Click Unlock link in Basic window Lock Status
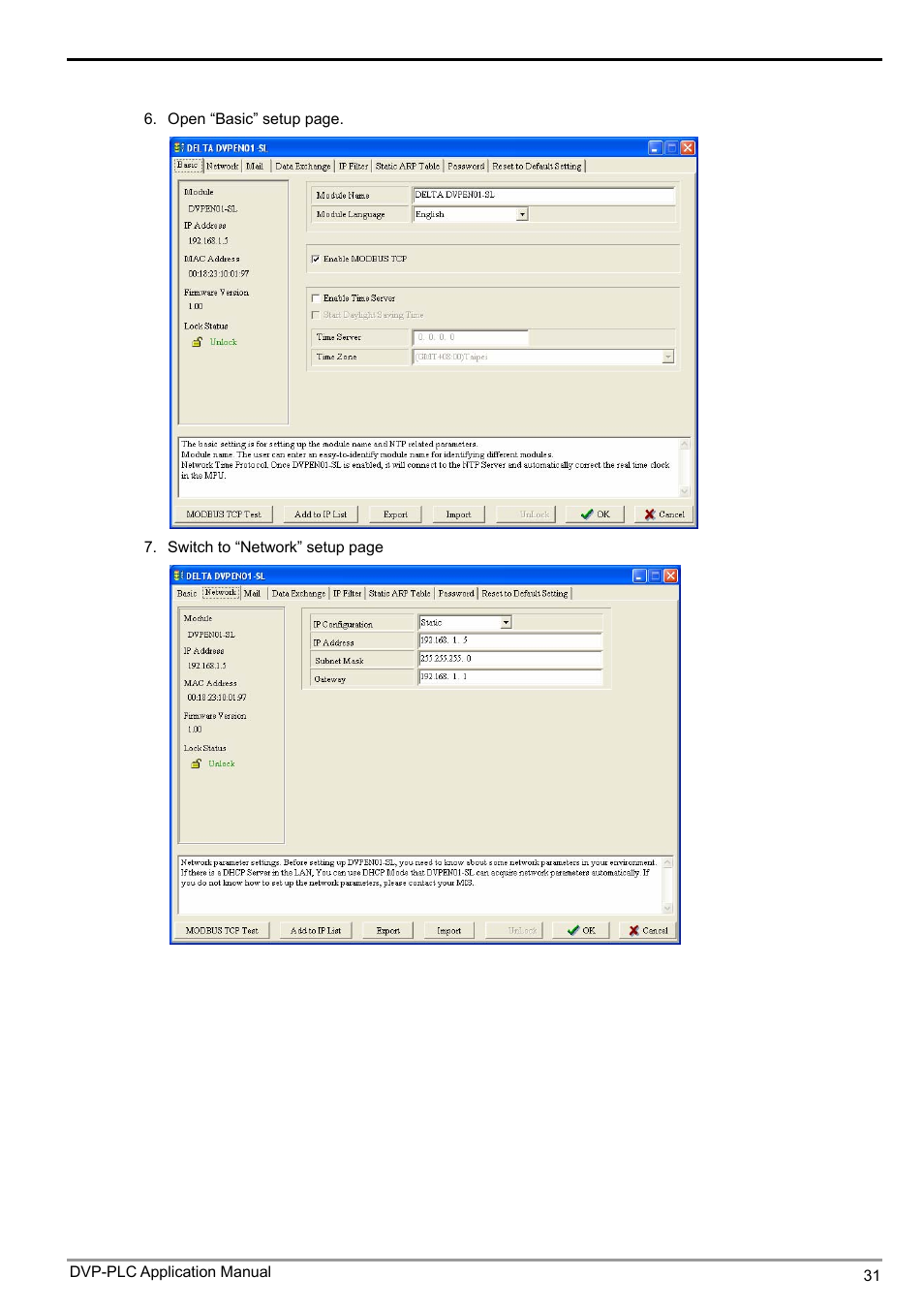The height and width of the screenshot is (1308, 924). coord(224,342)
